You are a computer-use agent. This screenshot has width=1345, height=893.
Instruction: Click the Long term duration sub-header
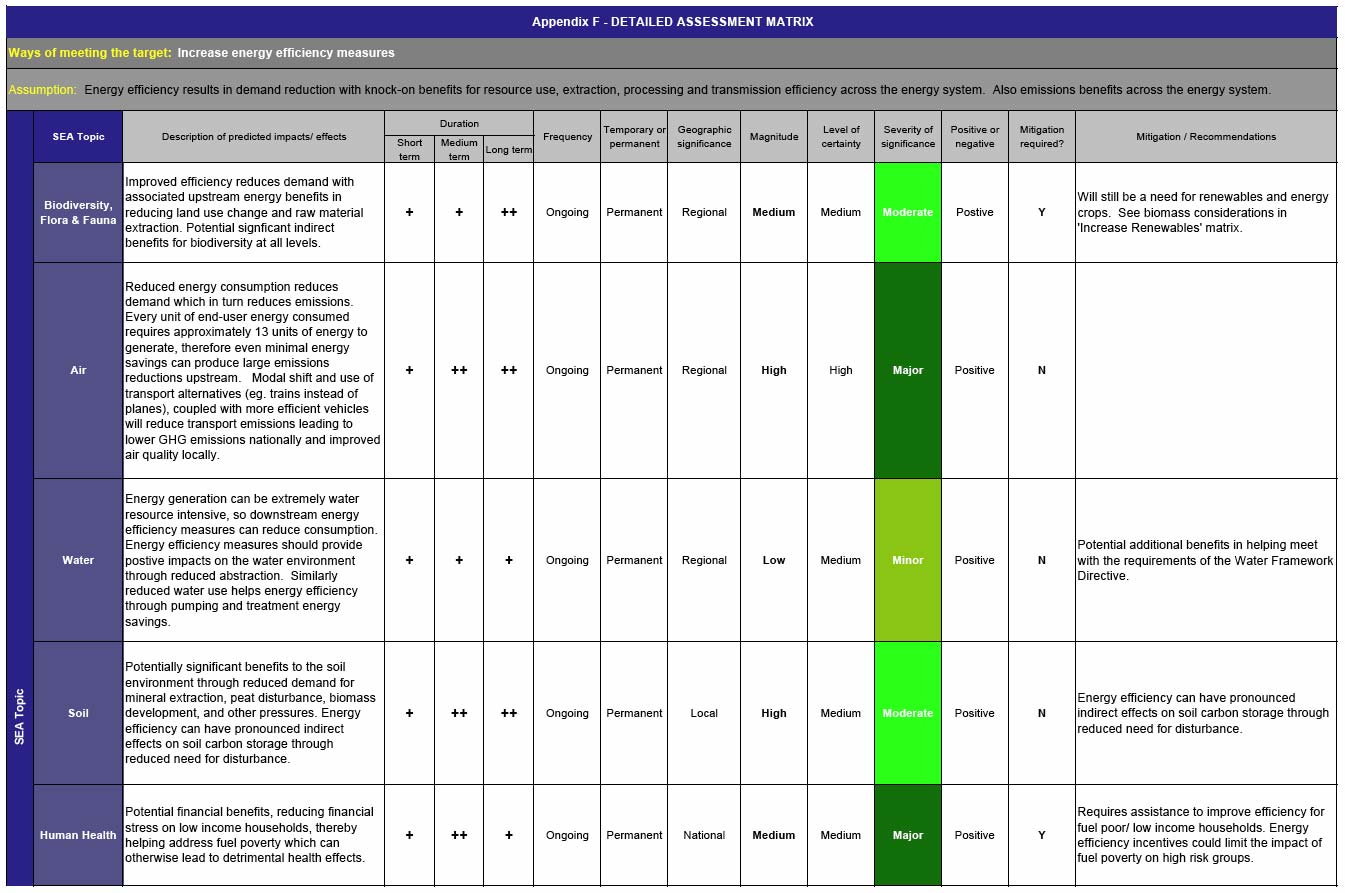[509, 149]
